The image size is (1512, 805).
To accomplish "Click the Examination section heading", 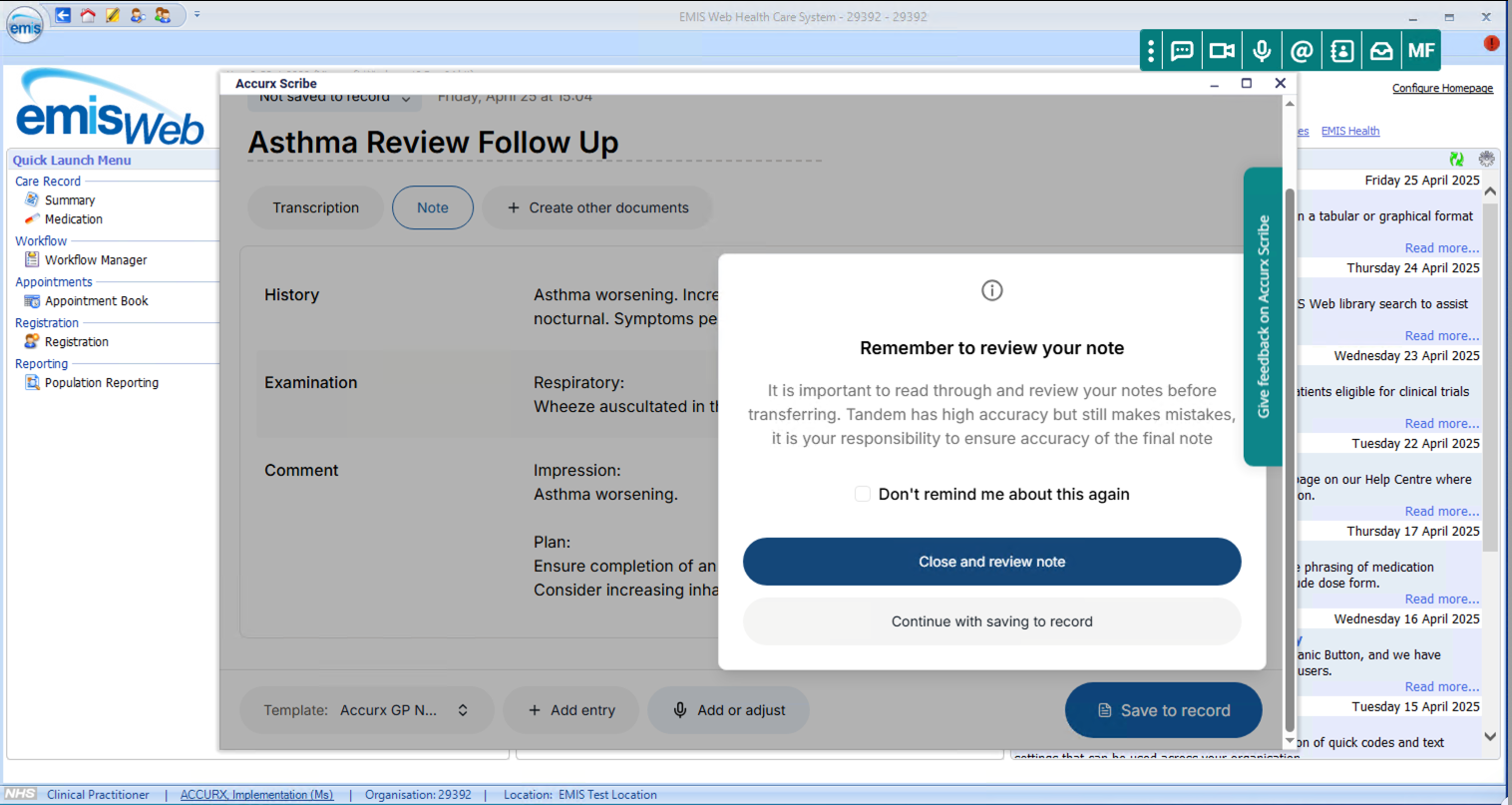I will (x=310, y=382).
